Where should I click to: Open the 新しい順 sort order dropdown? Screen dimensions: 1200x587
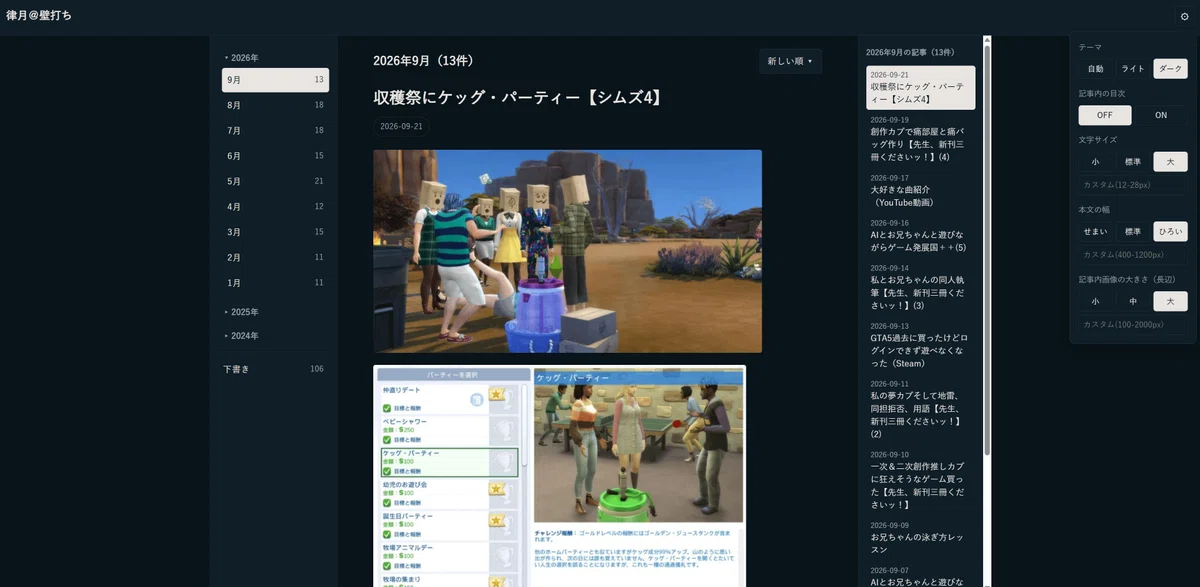coord(790,61)
